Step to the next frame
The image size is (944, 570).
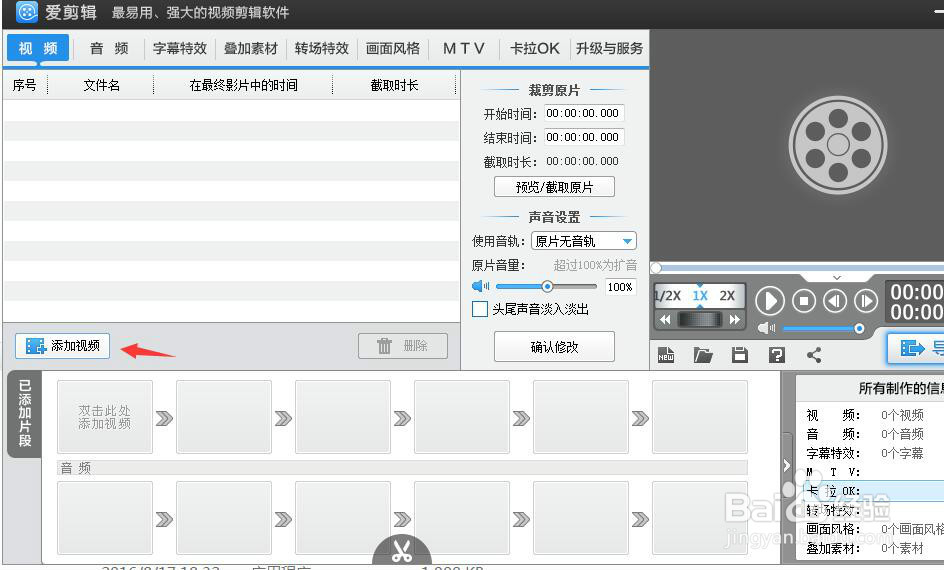point(866,300)
